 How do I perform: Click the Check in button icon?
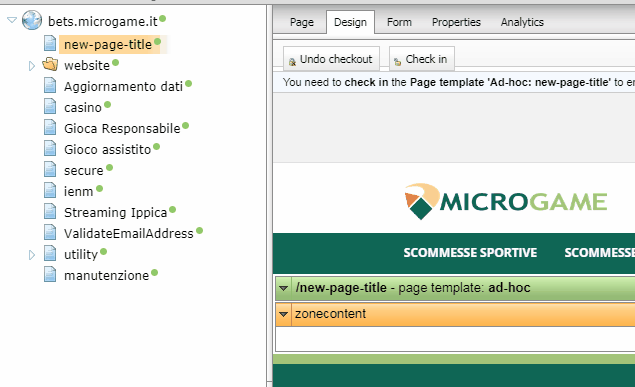[x=398, y=62]
